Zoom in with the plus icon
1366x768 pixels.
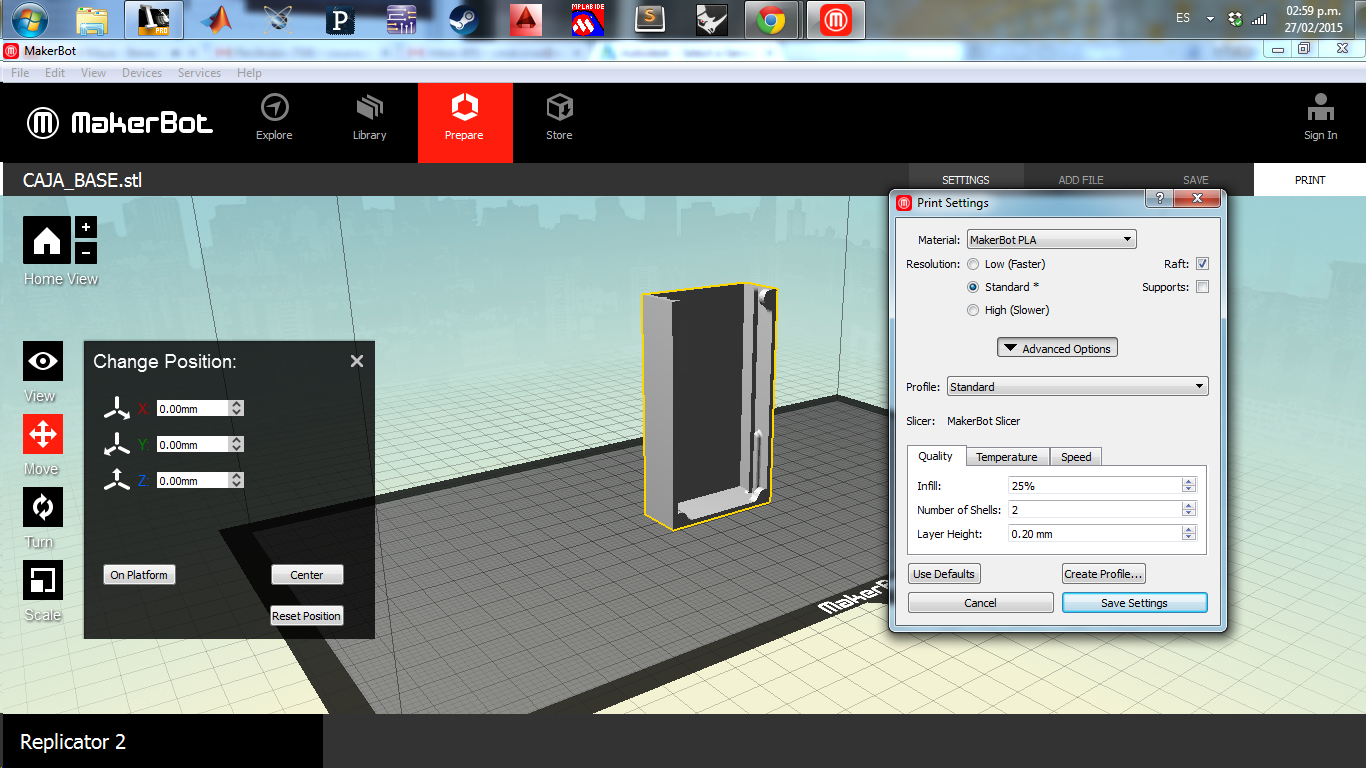pos(86,227)
